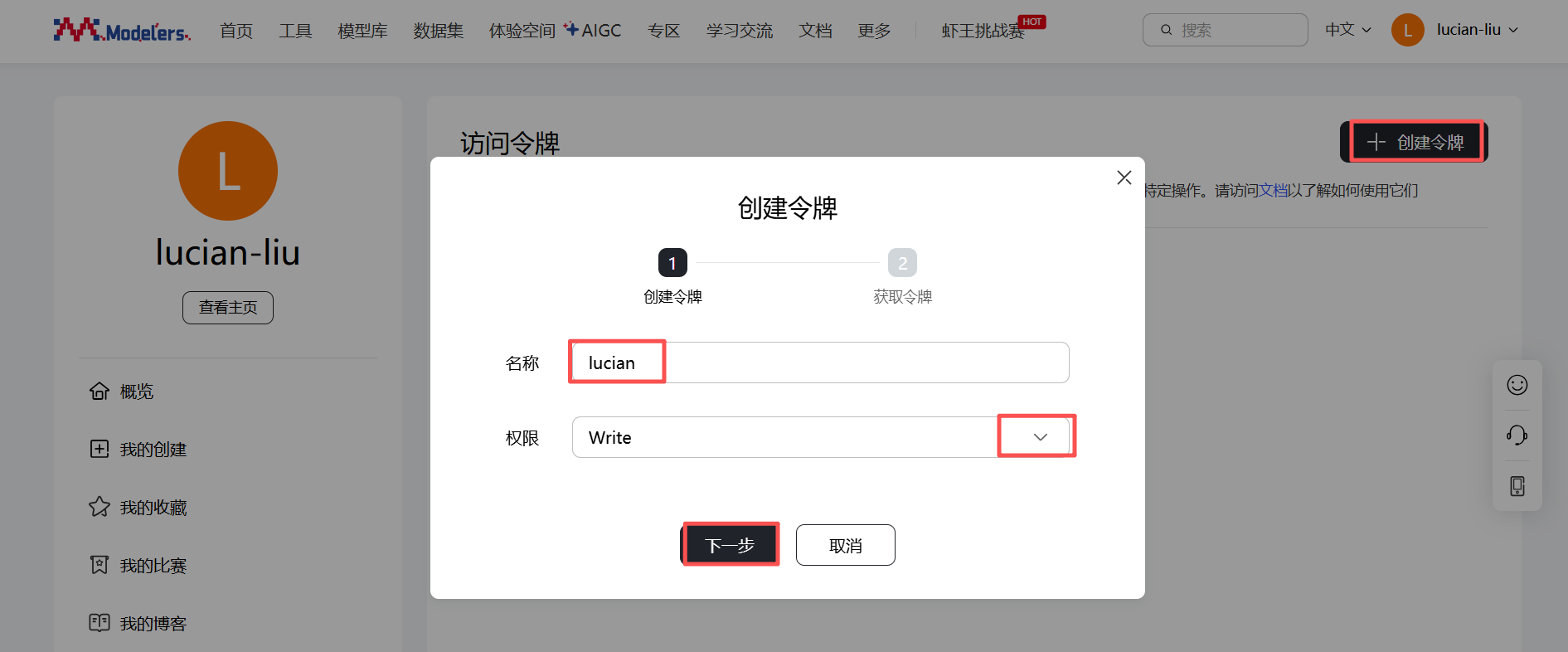Click the 下一步 button

(730, 545)
